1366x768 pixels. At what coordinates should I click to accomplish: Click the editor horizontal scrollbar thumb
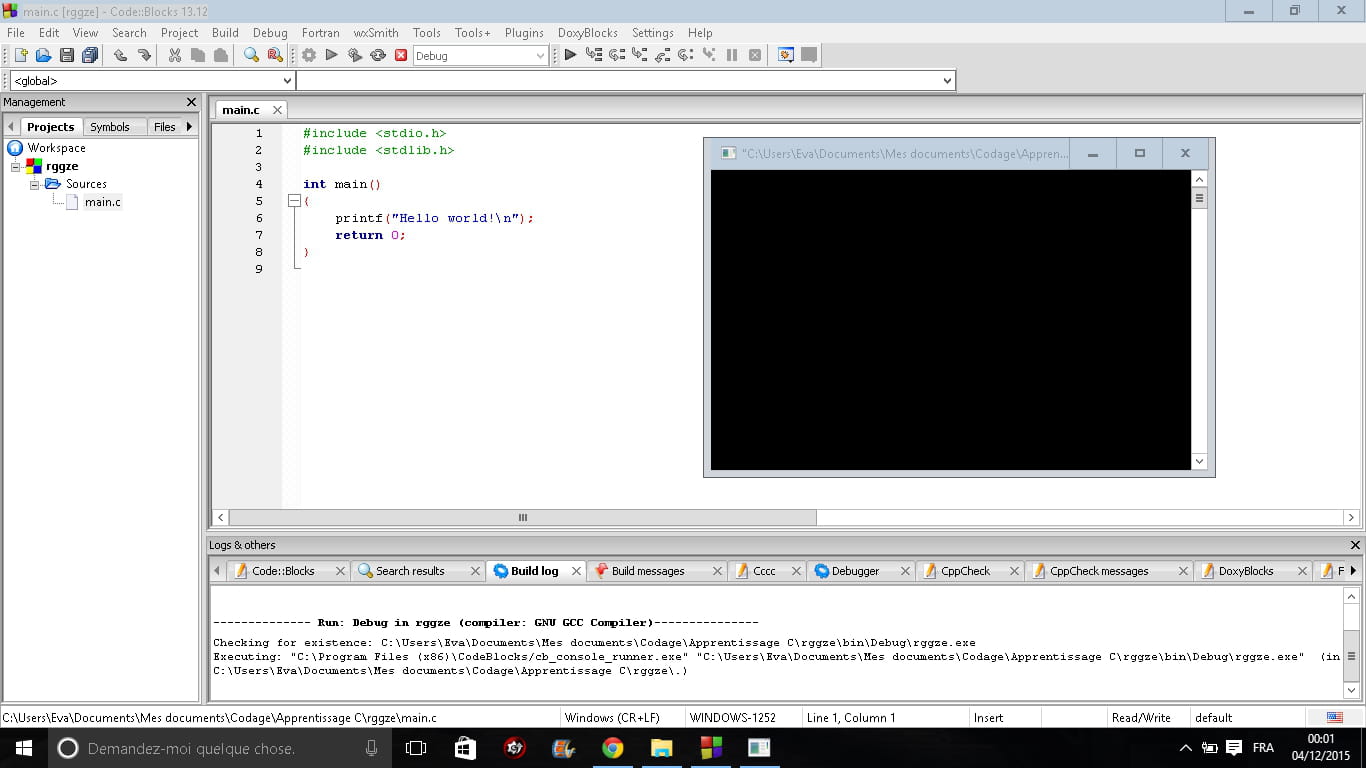pos(522,518)
